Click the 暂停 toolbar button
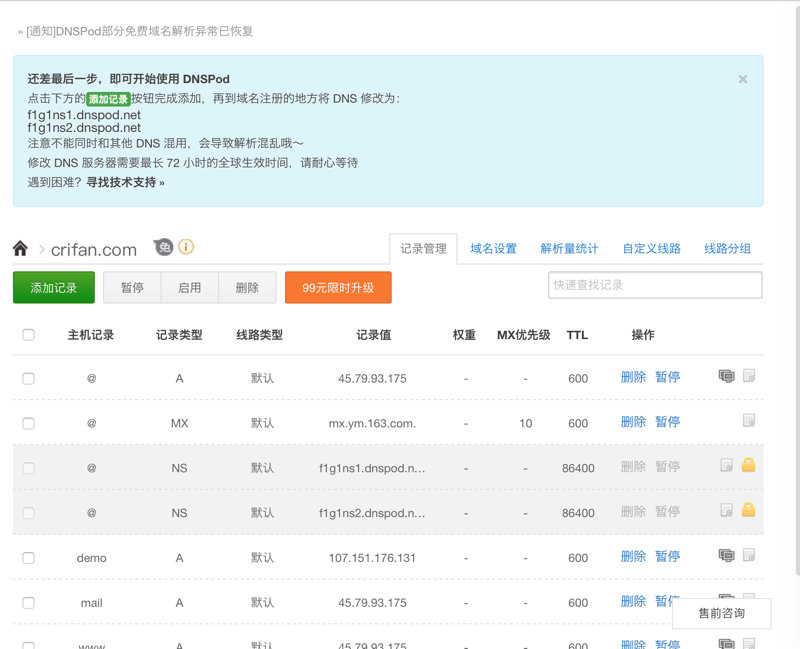This screenshot has height=649, width=800. 132,288
